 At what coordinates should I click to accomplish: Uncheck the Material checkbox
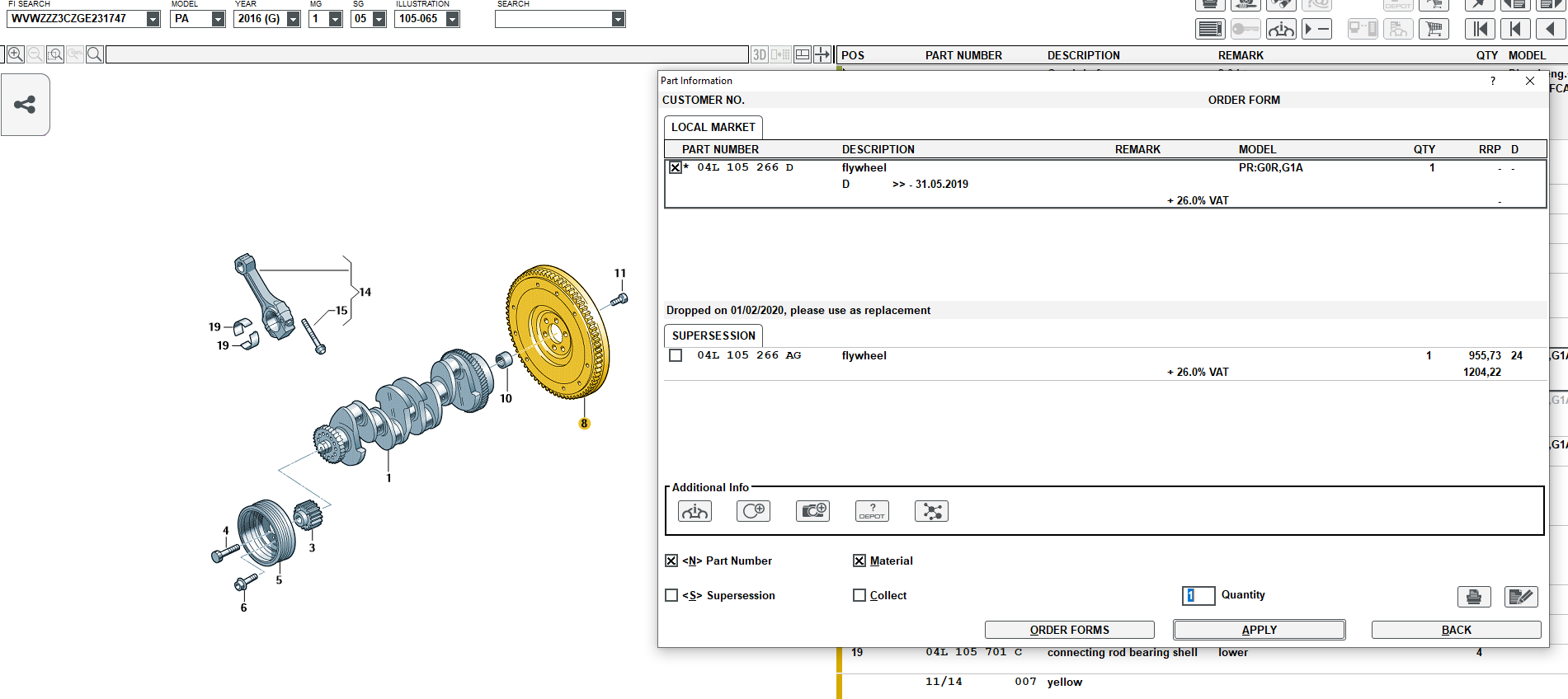point(859,561)
